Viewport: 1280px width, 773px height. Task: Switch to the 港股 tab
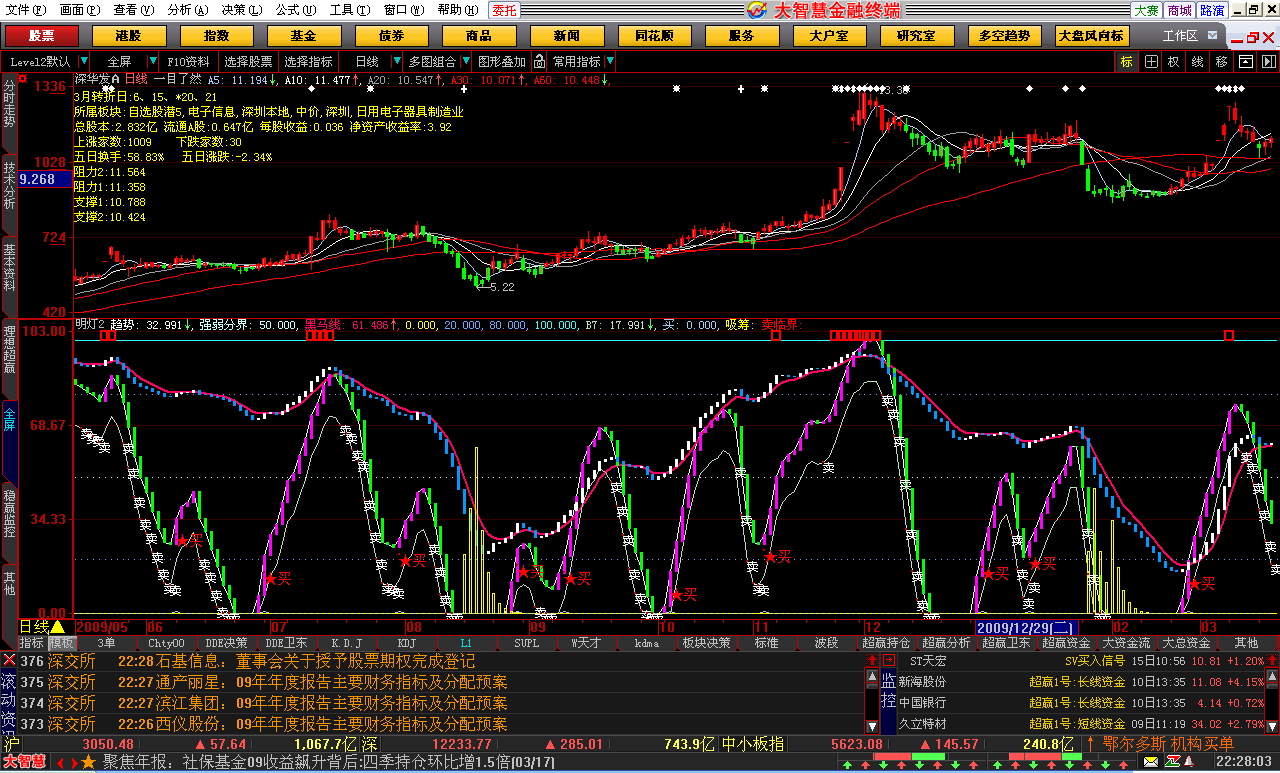click(x=129, y=36)
